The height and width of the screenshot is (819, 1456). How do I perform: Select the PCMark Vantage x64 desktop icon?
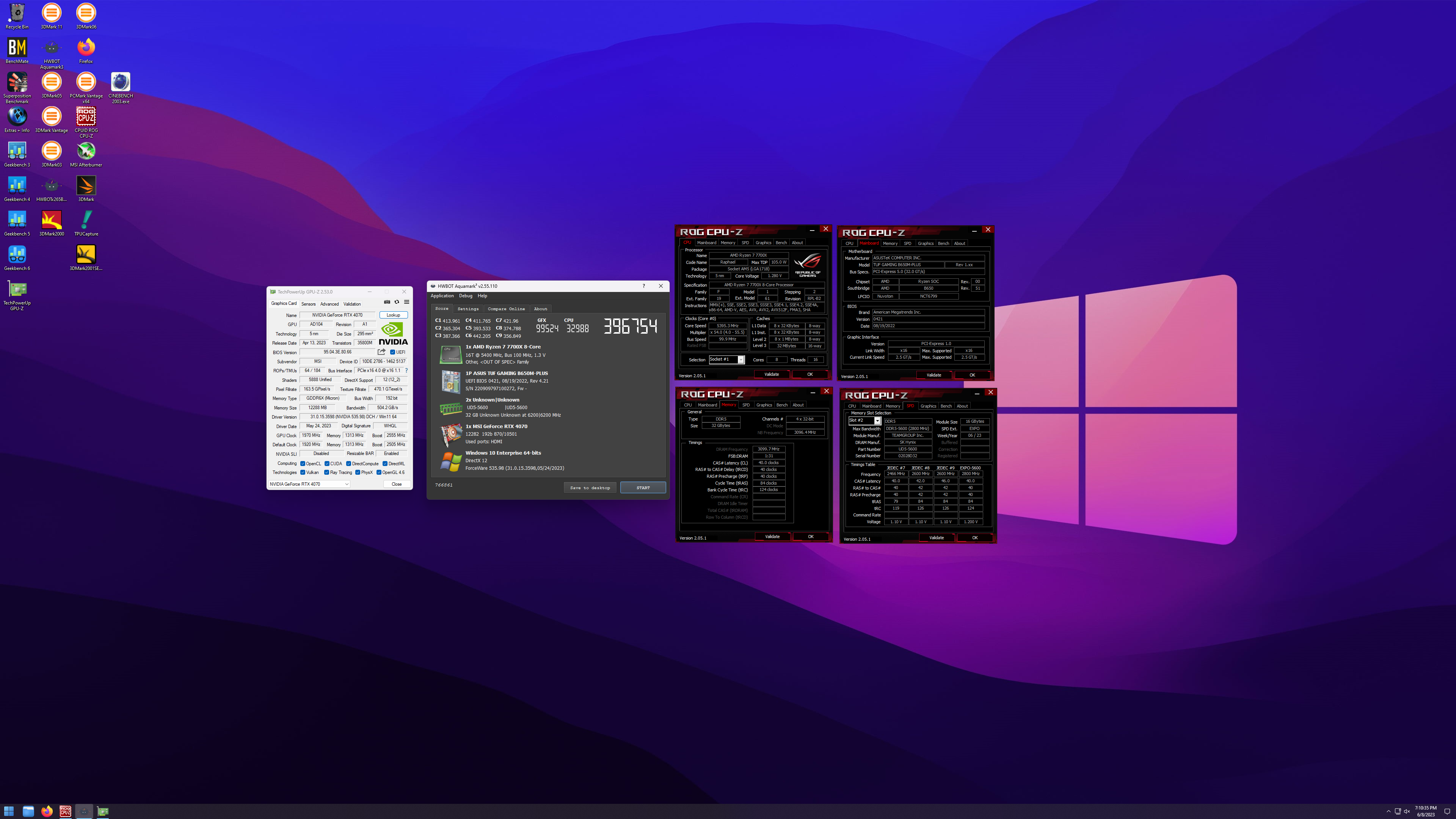pos(86,88)
